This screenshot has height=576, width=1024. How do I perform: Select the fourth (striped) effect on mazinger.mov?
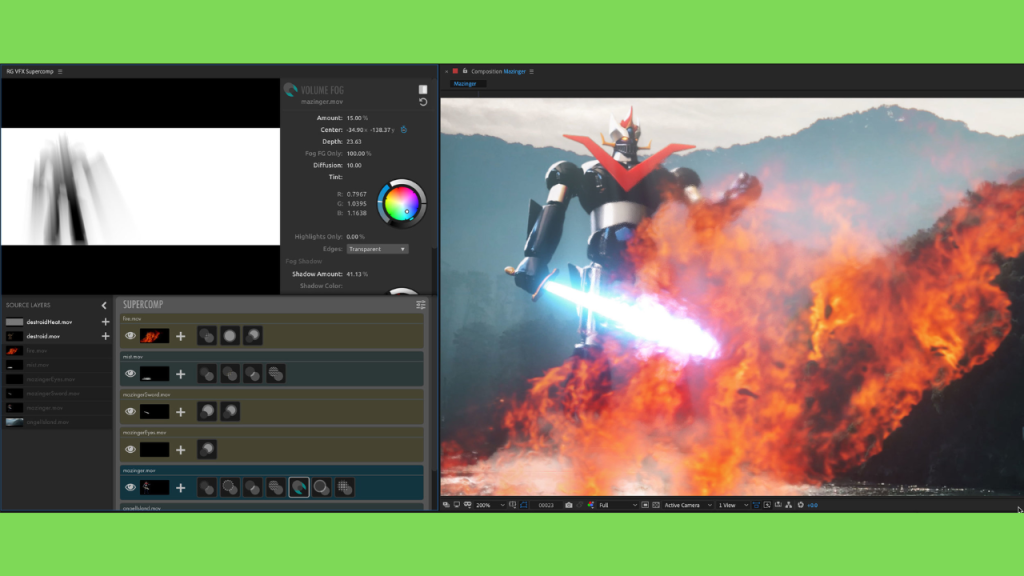pos(276,487)
